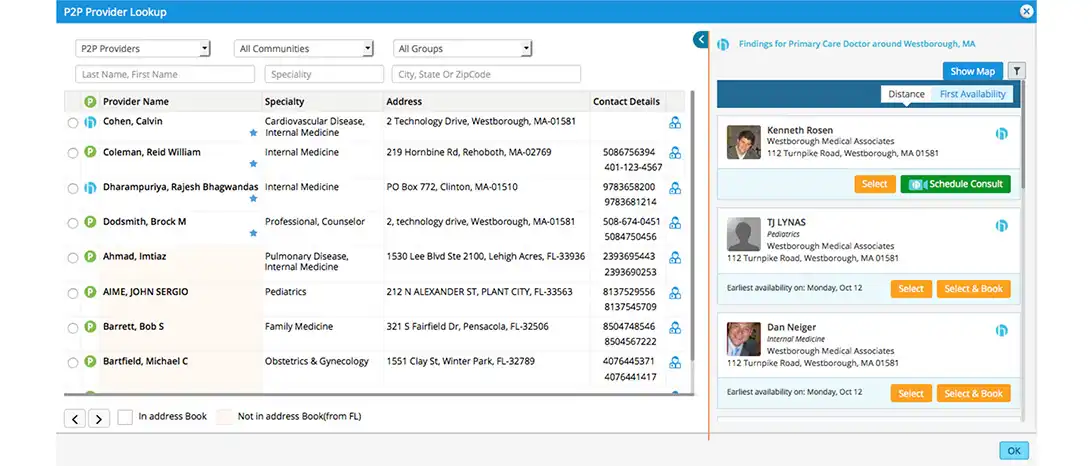Switch to the First Availability tab

[972, 94]
